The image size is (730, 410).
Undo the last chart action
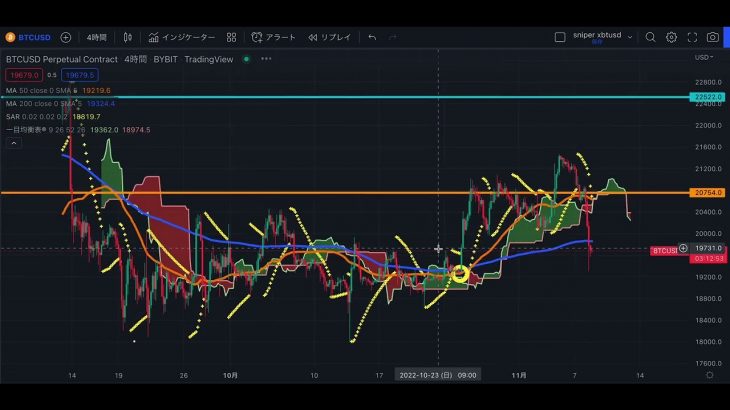[372, 37]
